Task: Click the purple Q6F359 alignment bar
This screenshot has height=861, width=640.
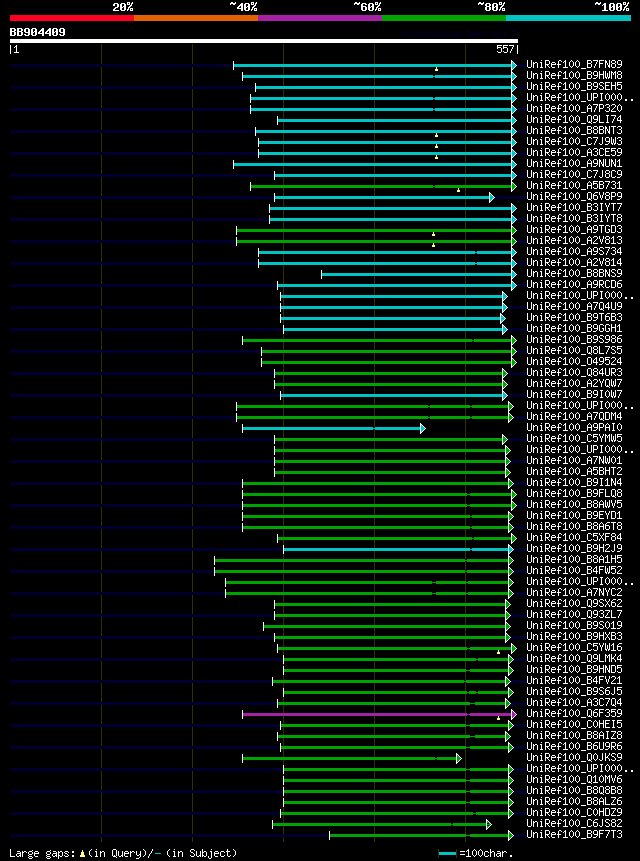Action: (379, 714)
